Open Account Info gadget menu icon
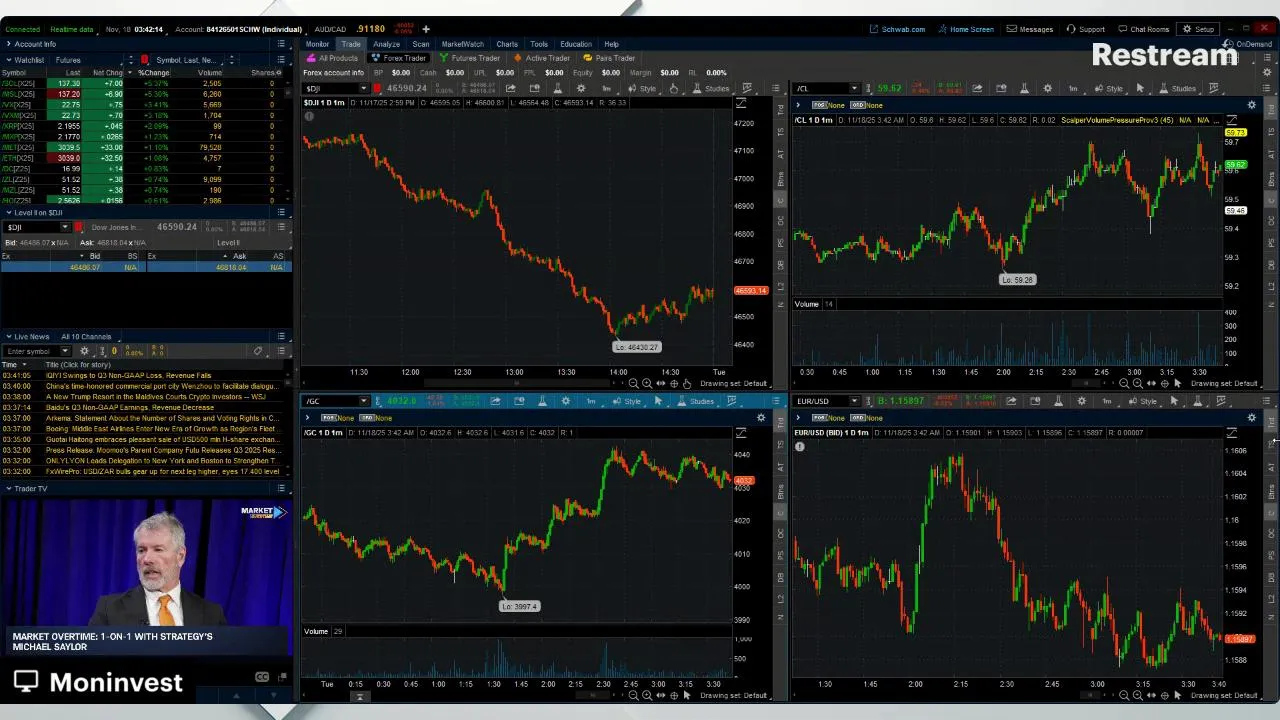 (x=281, y=44)
